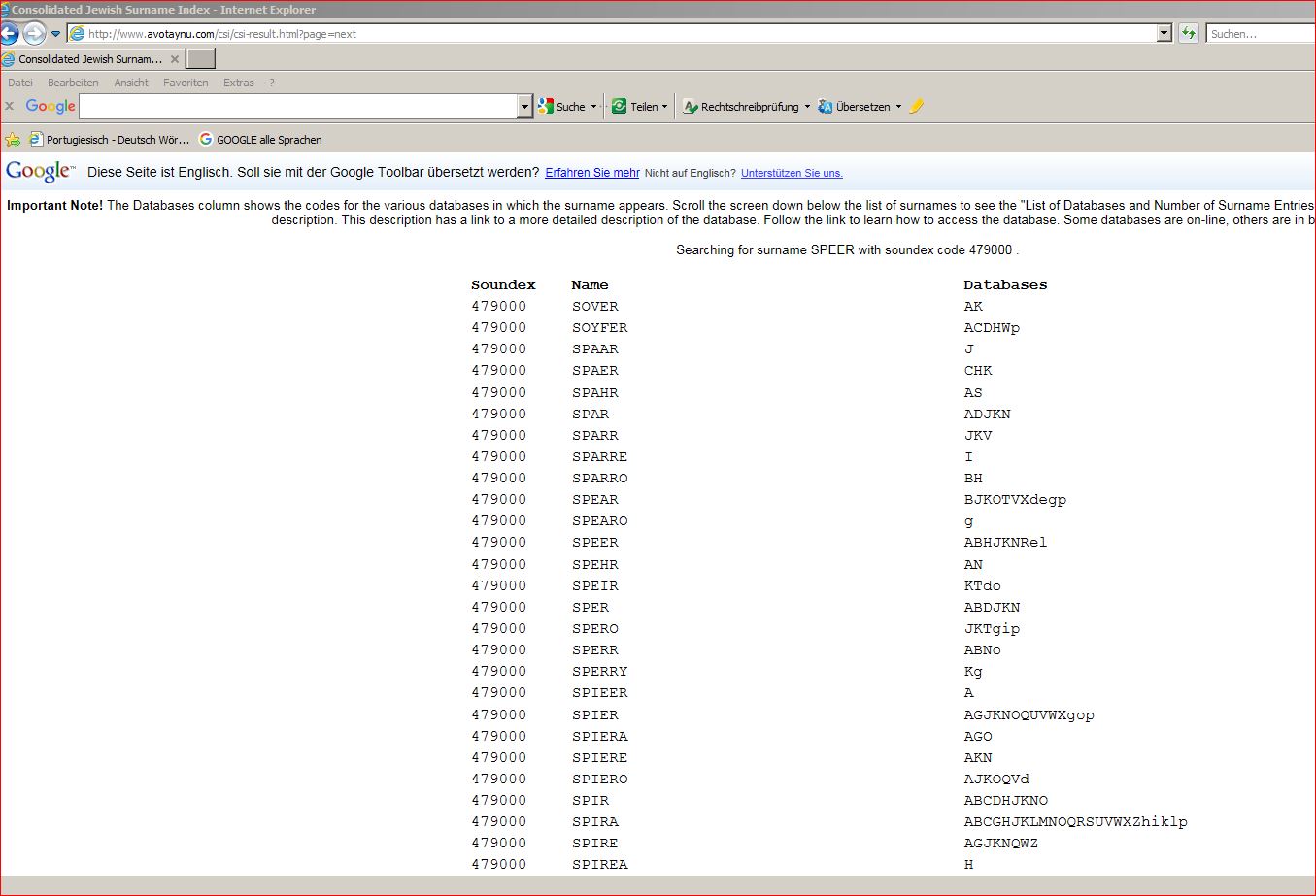Click the yellow highlighter icon

(916, 106)
